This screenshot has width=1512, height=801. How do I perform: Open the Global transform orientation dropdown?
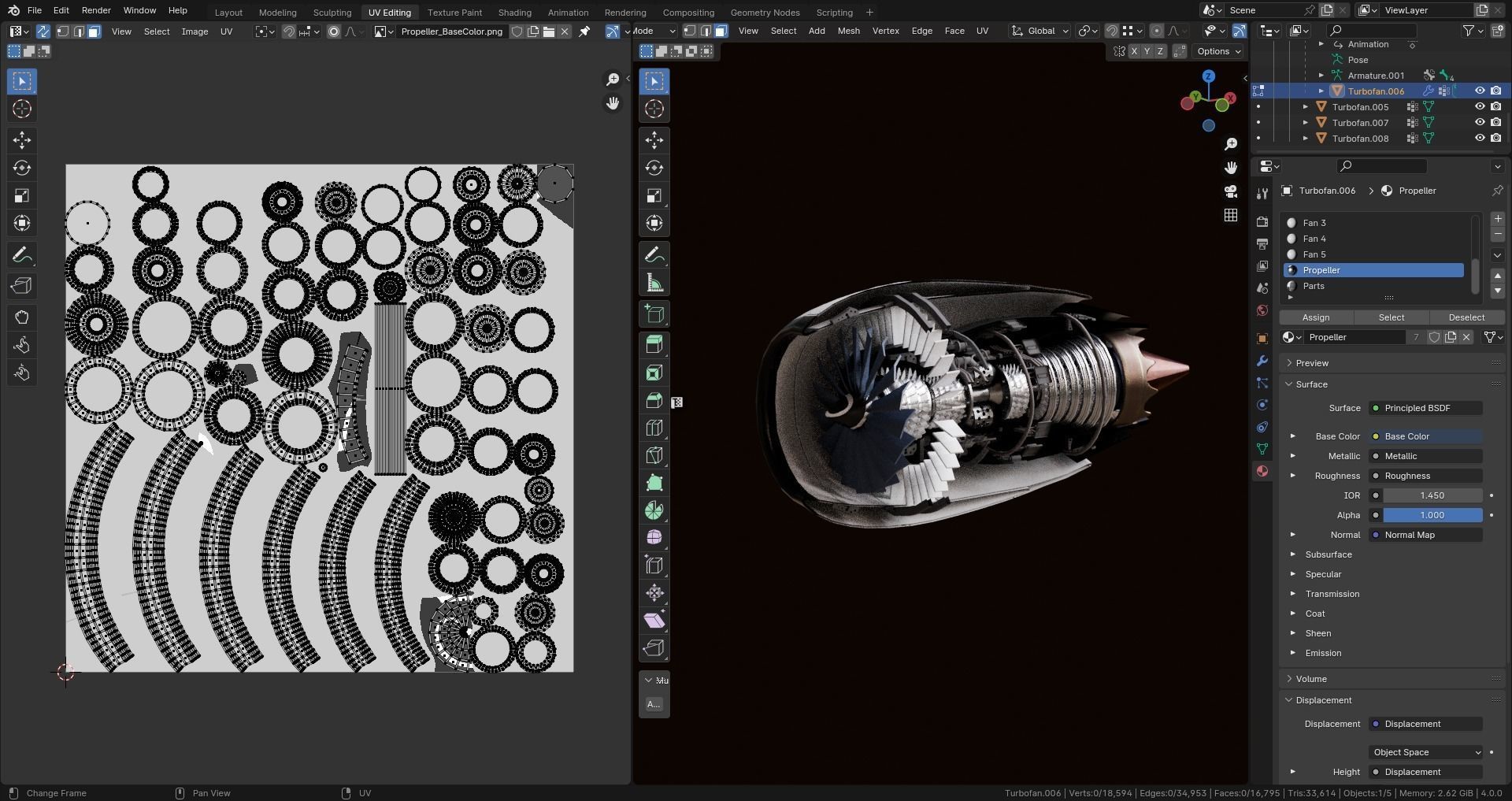pos(1040,31)
